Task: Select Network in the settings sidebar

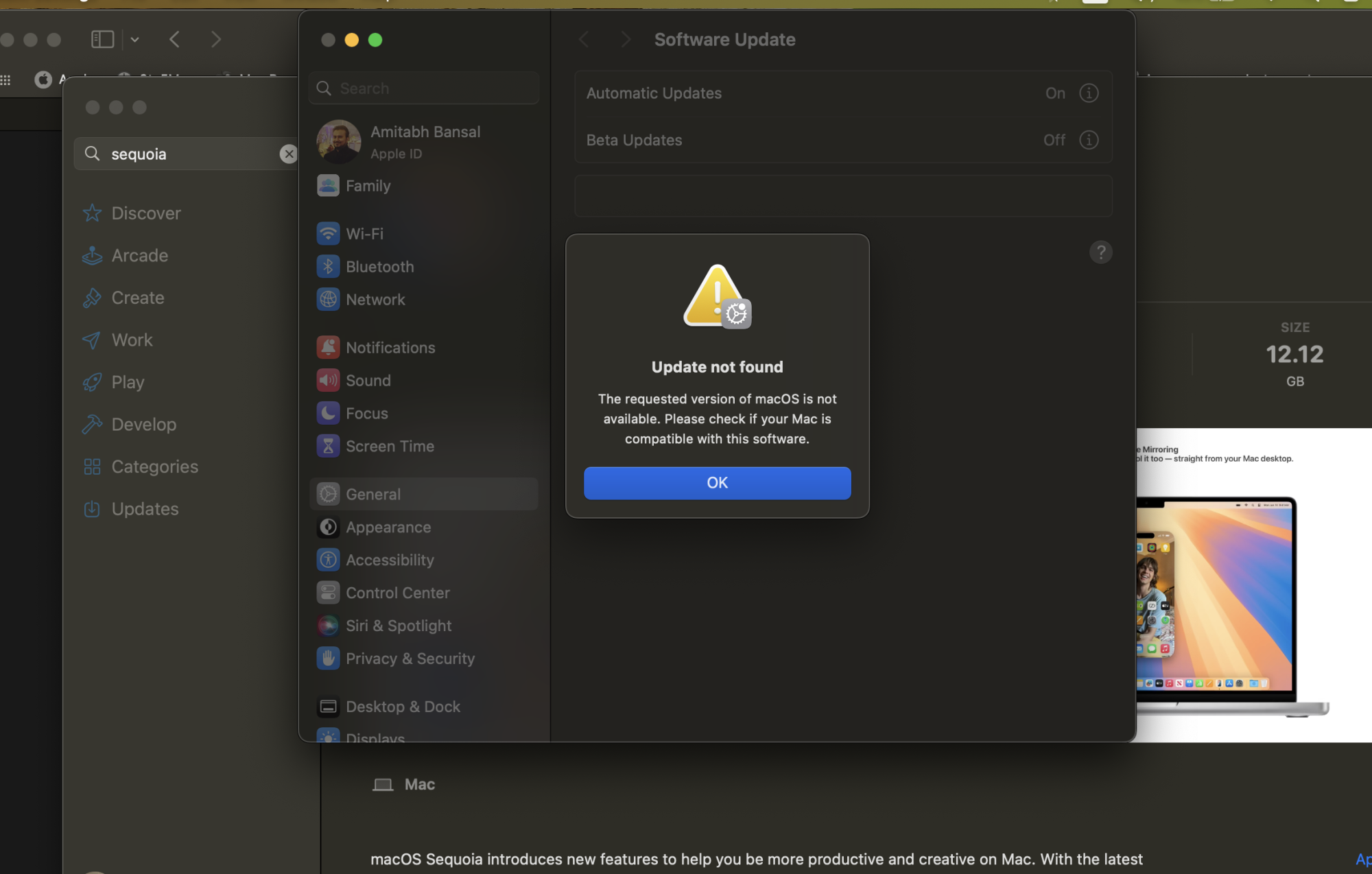Action: pyautogui.click(x=375, y=300)
